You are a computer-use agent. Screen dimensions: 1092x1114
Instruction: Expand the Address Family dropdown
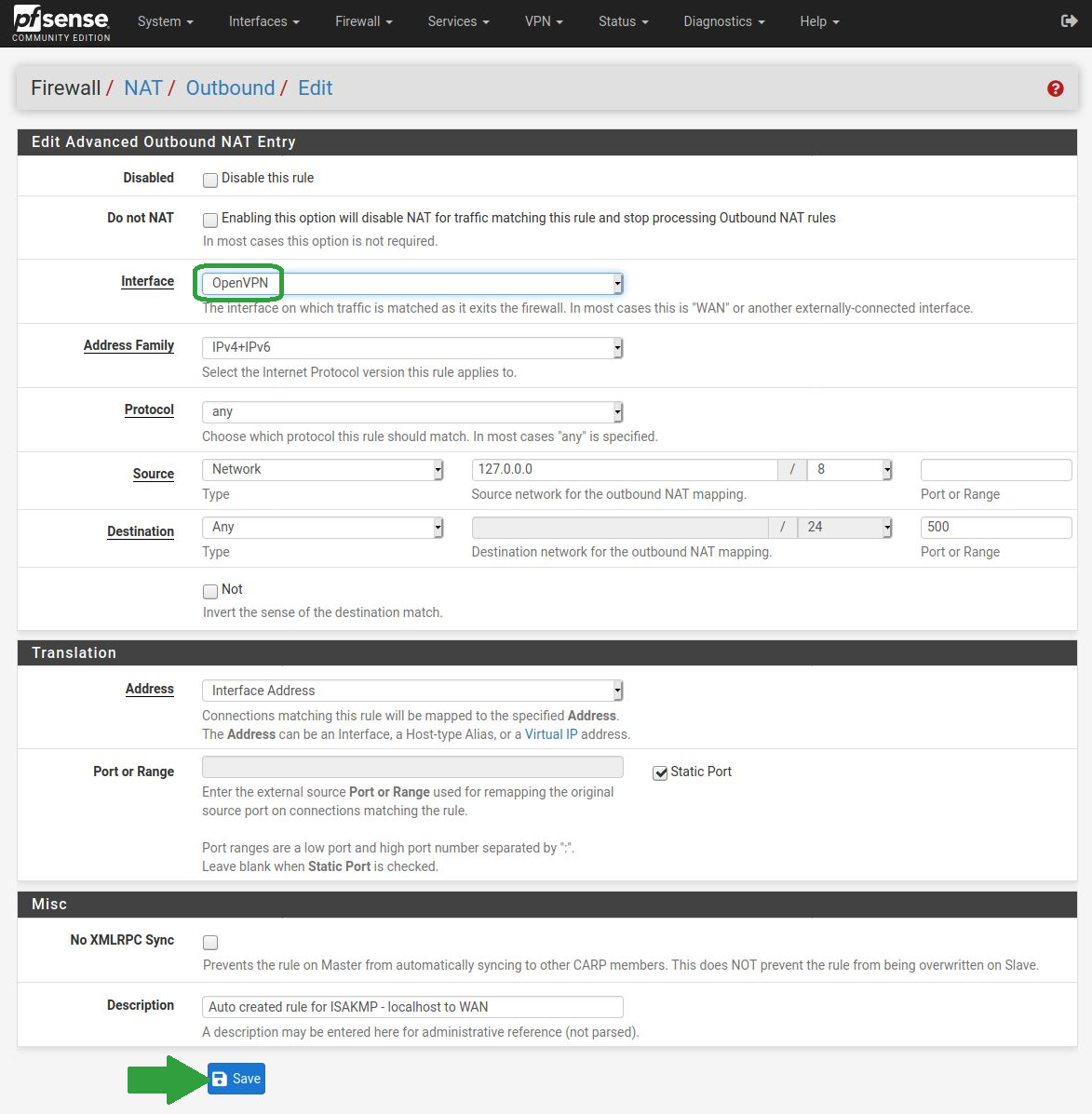[411, 347]
